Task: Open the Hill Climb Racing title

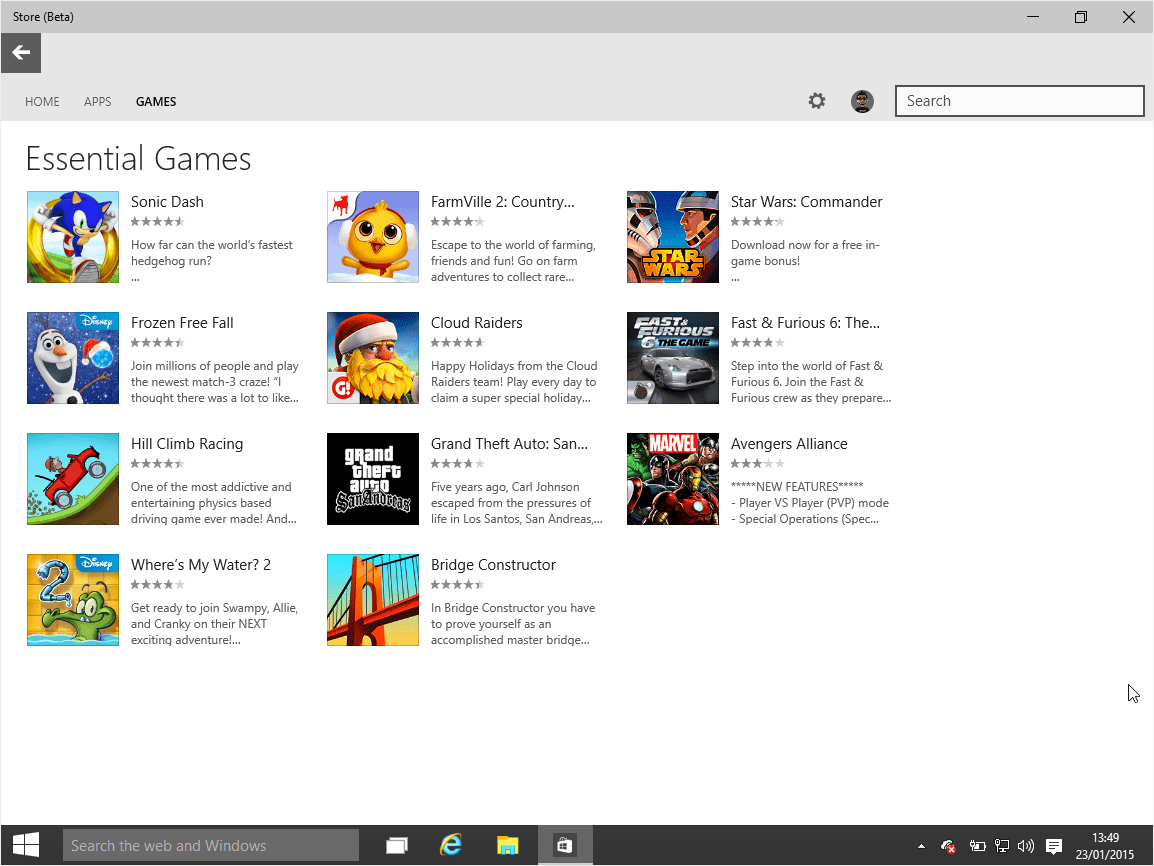Action: click(x=187, y=444)
